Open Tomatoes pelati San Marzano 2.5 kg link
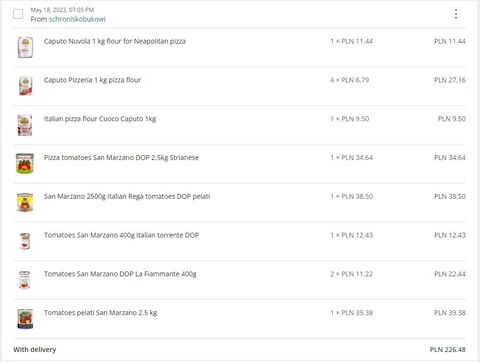 pos(100,313)
